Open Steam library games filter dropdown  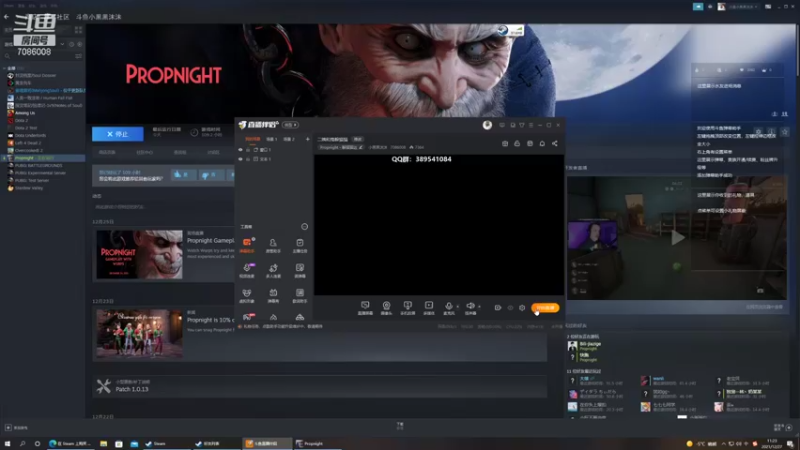[x=62, y=44]
